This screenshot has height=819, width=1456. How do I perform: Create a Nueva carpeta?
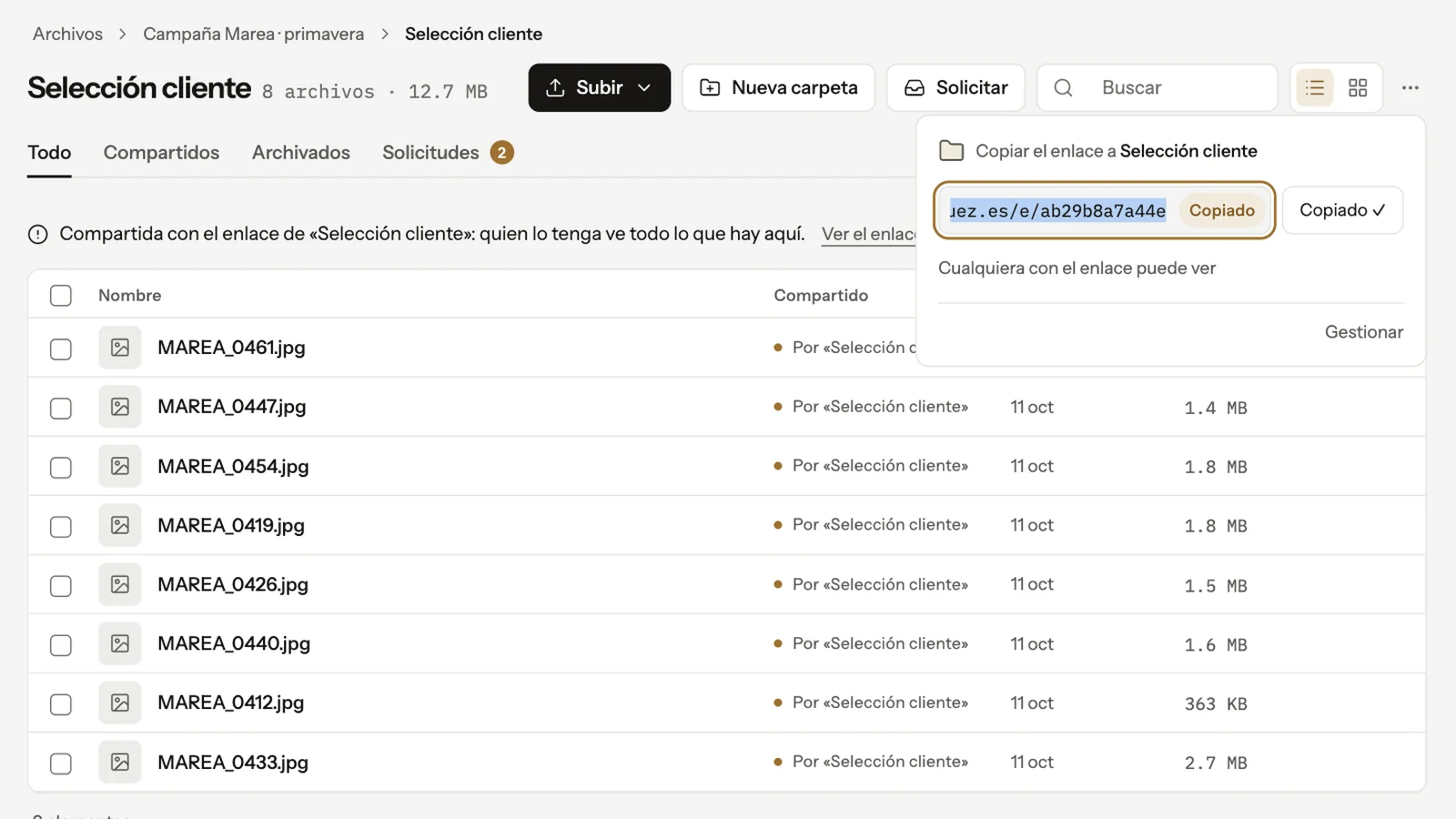tap(779, 87)
